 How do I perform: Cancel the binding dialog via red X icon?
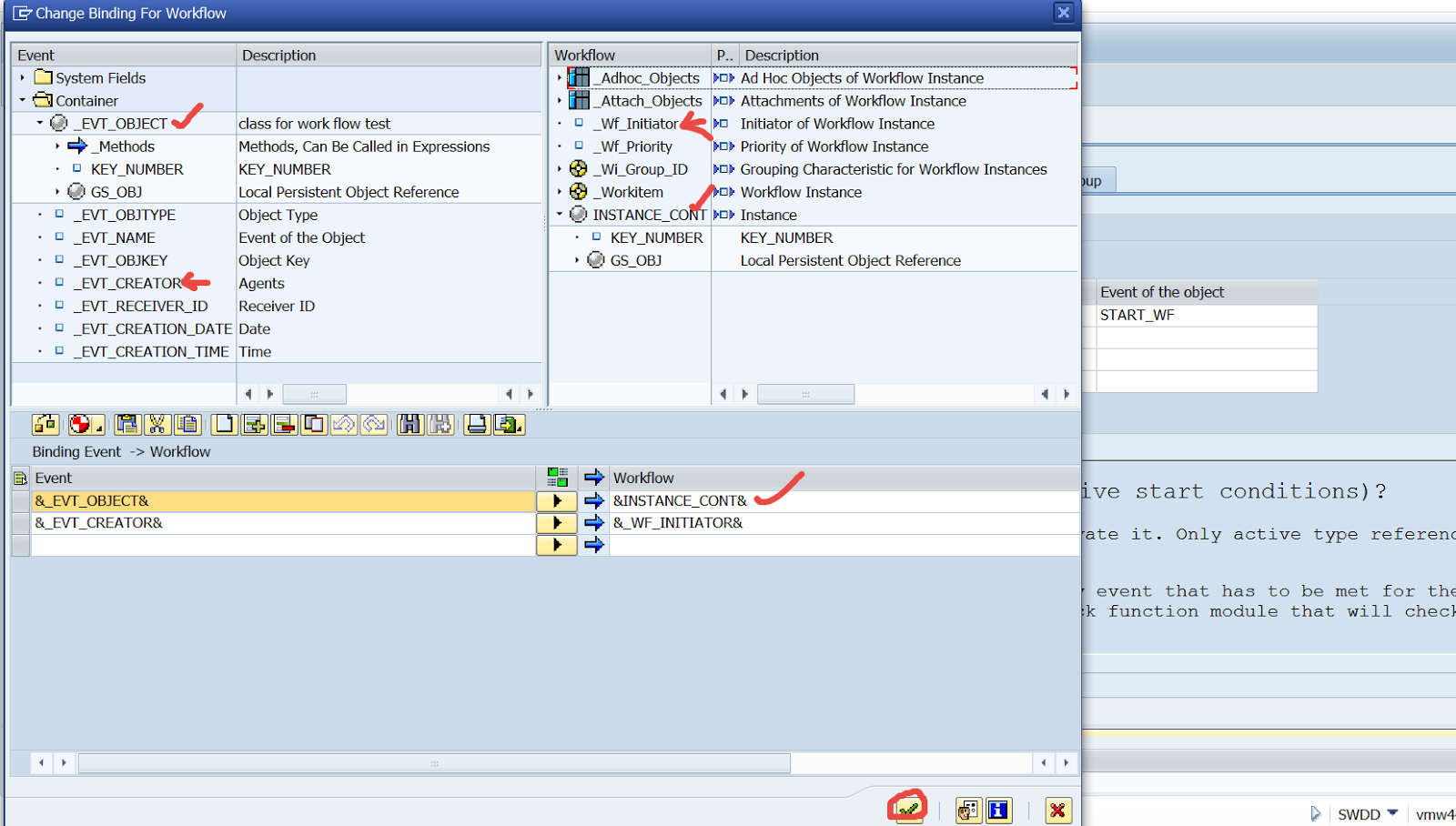tap(1057, 810)
